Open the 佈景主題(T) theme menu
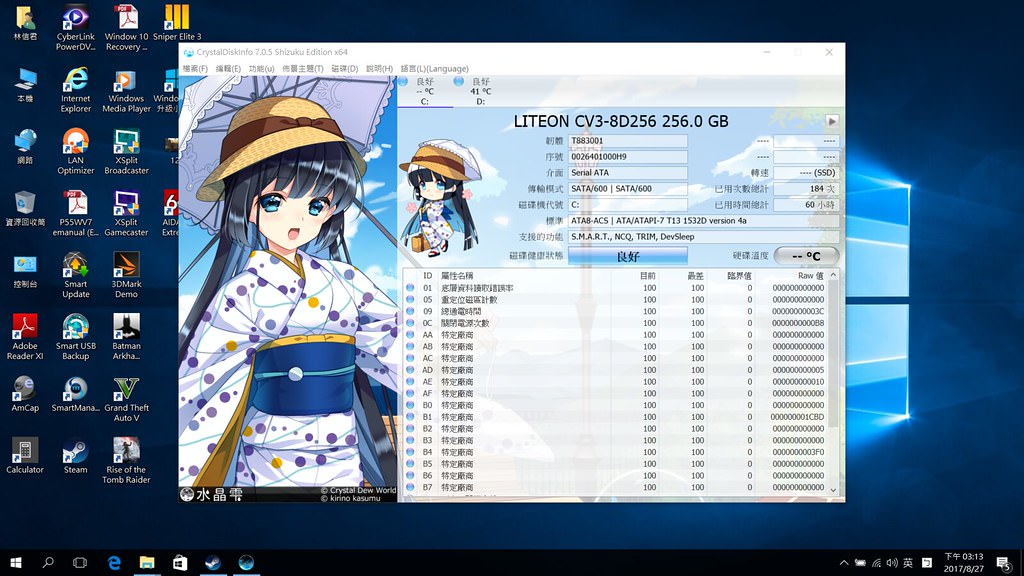The width and height of the screenshot is (1024, 576). click(303, 69)
